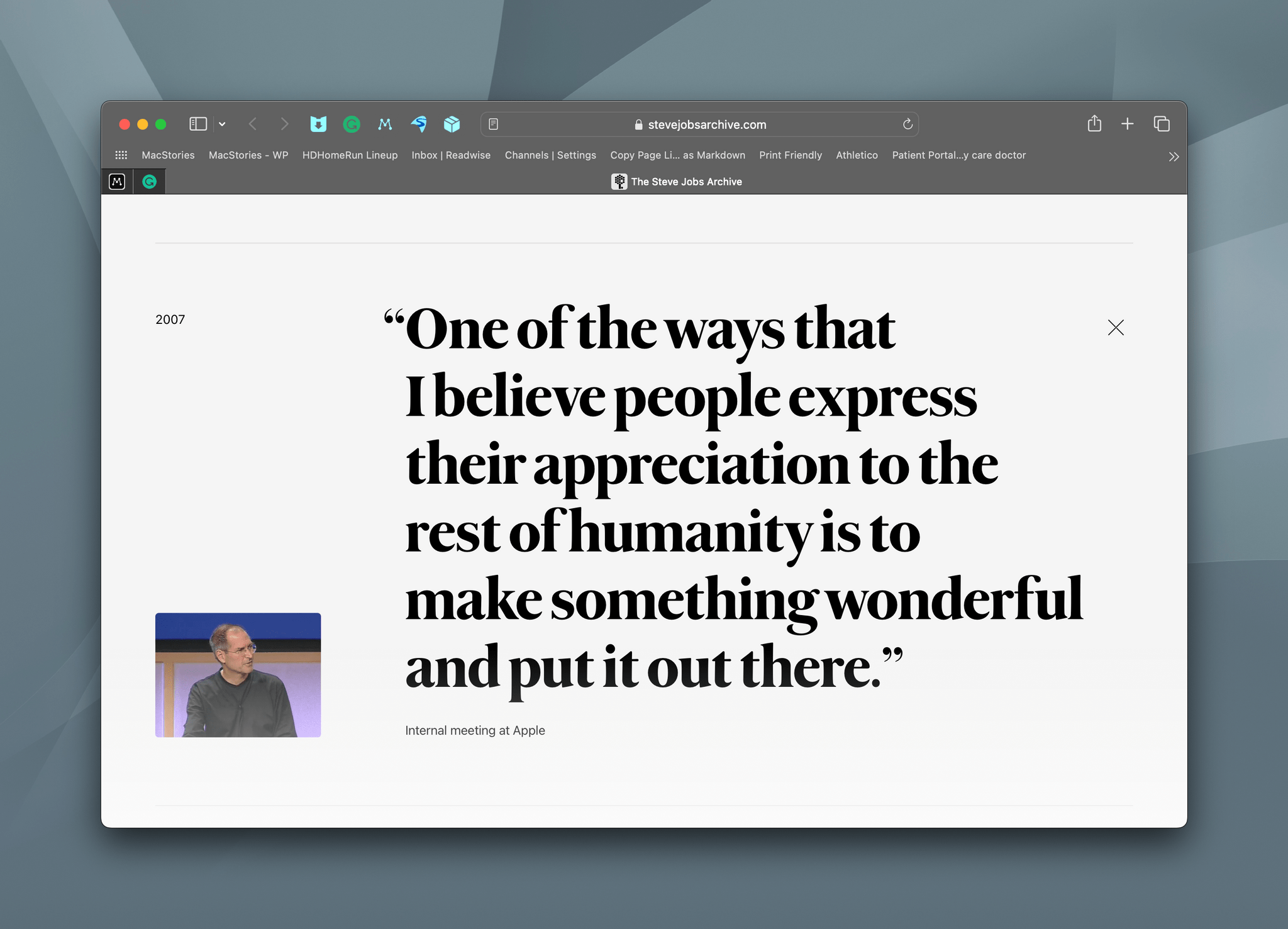This screenshot has height=929, width=1288.
Task: Show Reader view for the page
Action: (494, 124)
